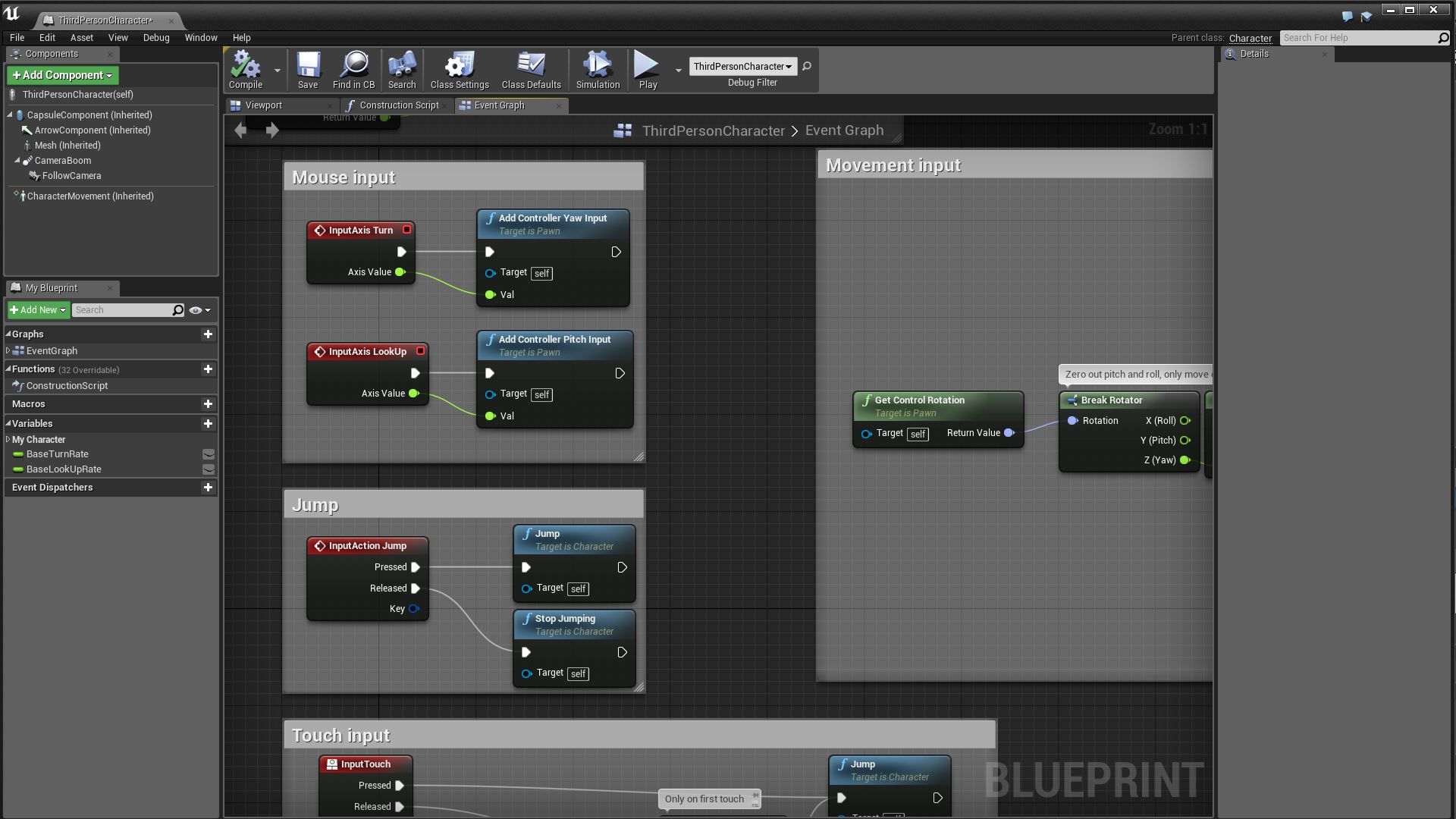
Task: Open the Blueprint Search tool
Action: point(401,69)
